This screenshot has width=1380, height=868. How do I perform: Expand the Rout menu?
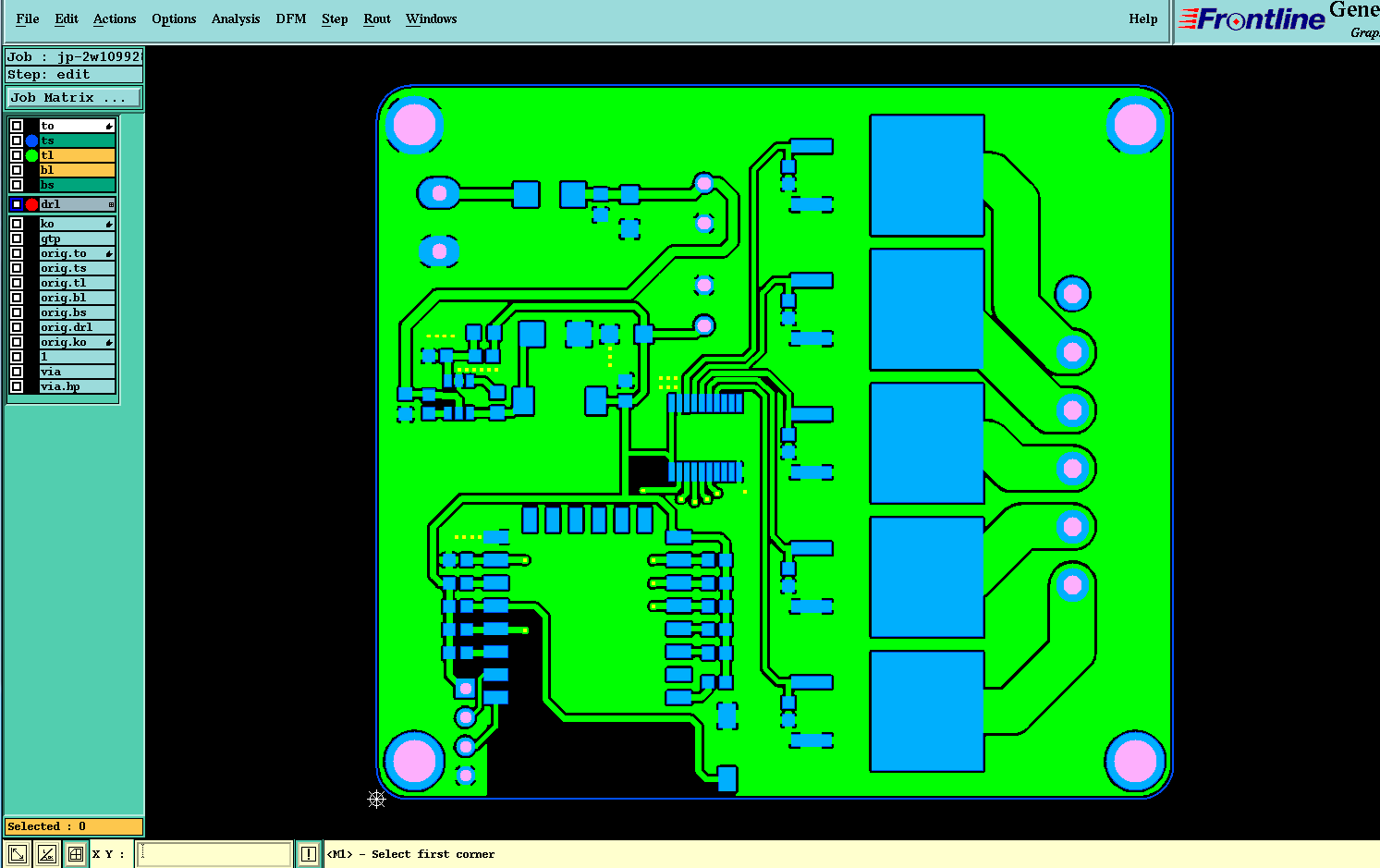[377, 18]
